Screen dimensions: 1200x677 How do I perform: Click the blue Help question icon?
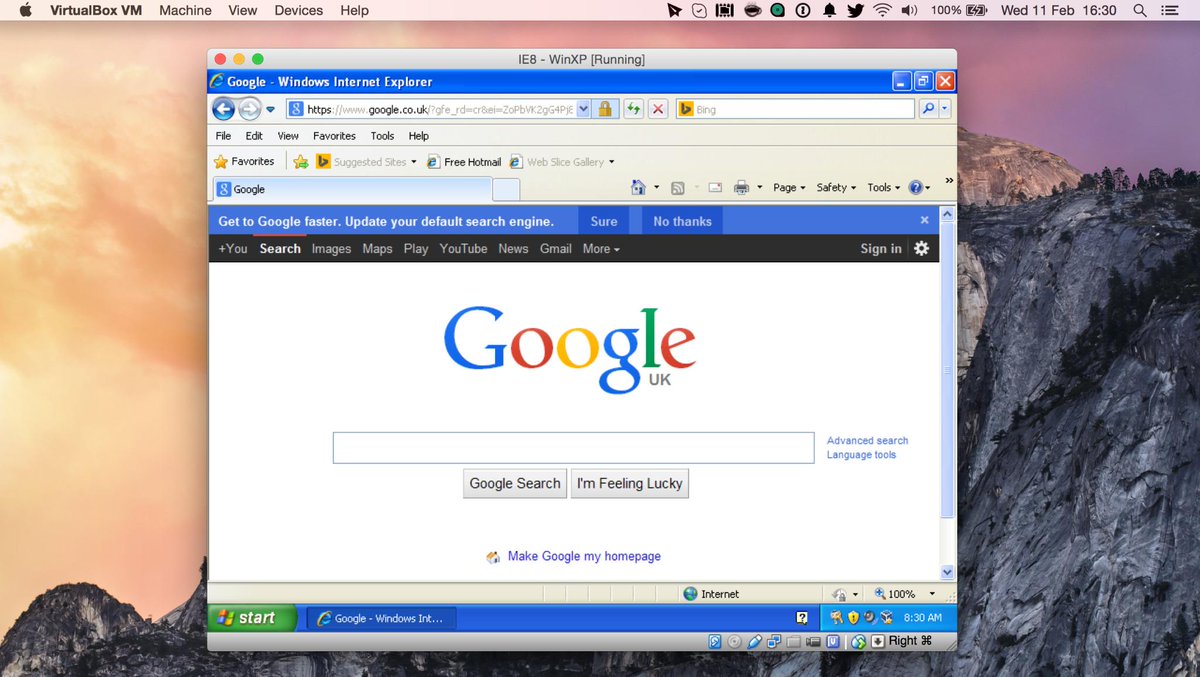pos(914,187)
